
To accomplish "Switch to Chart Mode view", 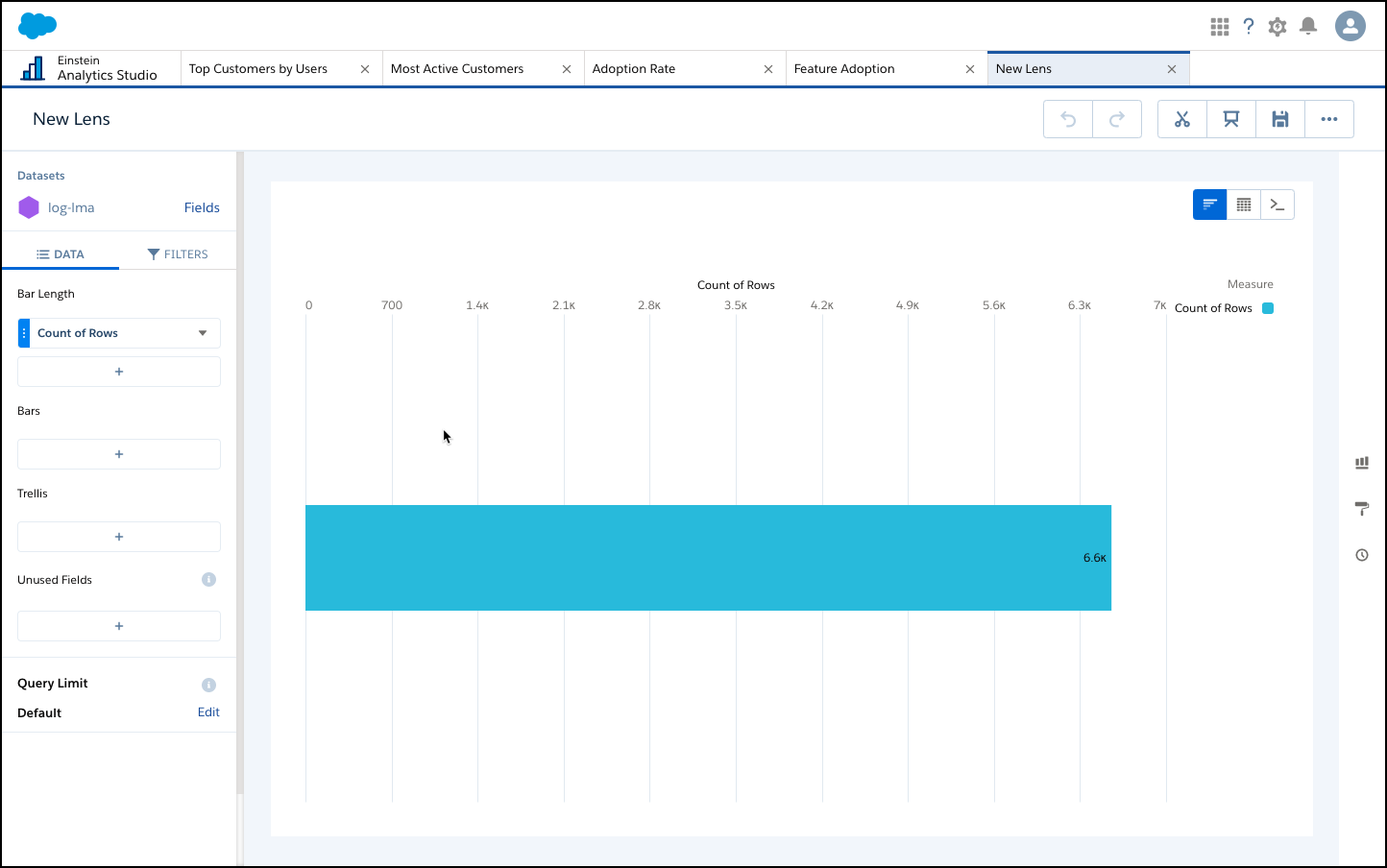I will (x=1209, y=205).
